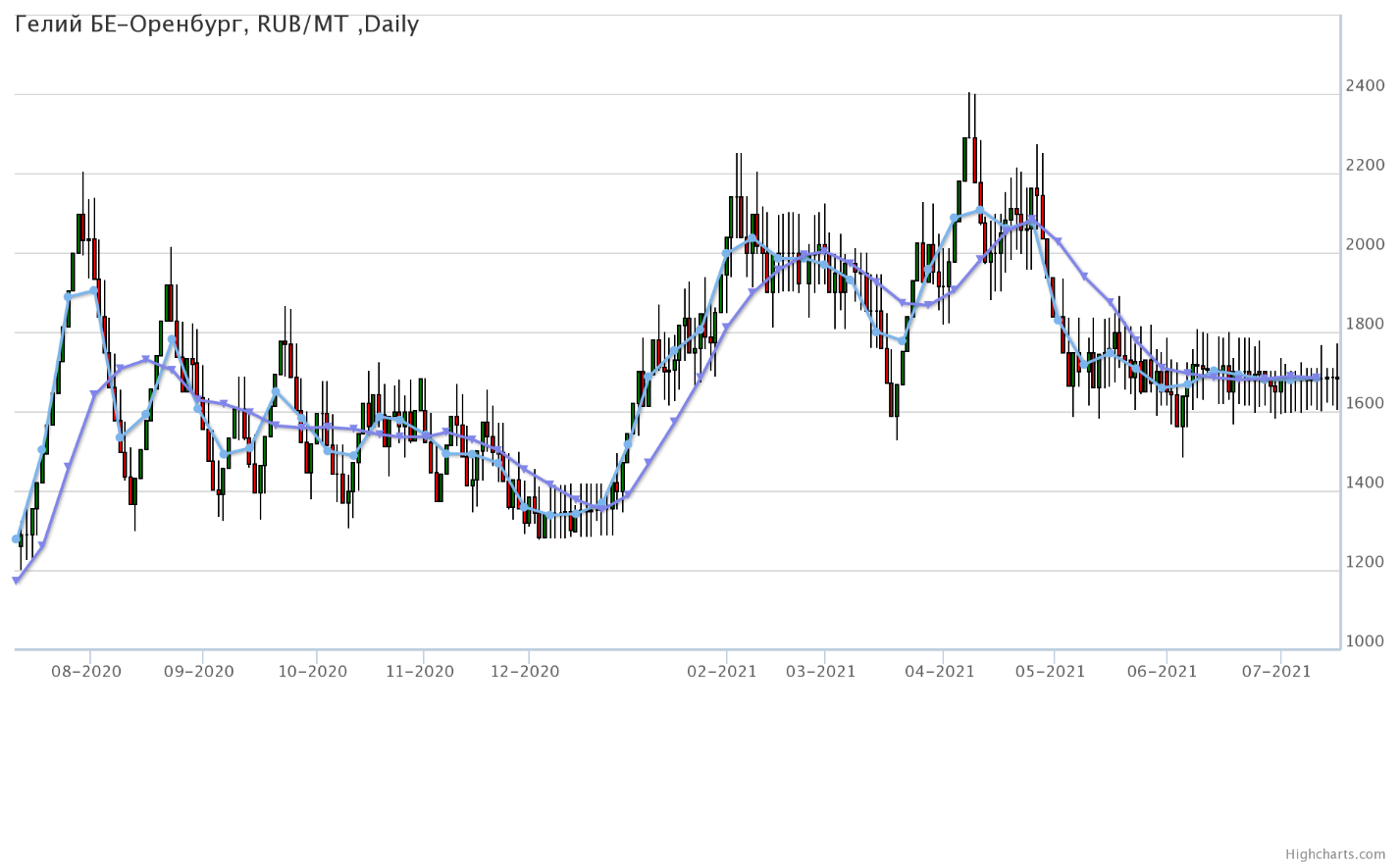This screenshot has height=866, width=1400.
Task: Click the 2000 price axis label
Action: coord(1365,245)
